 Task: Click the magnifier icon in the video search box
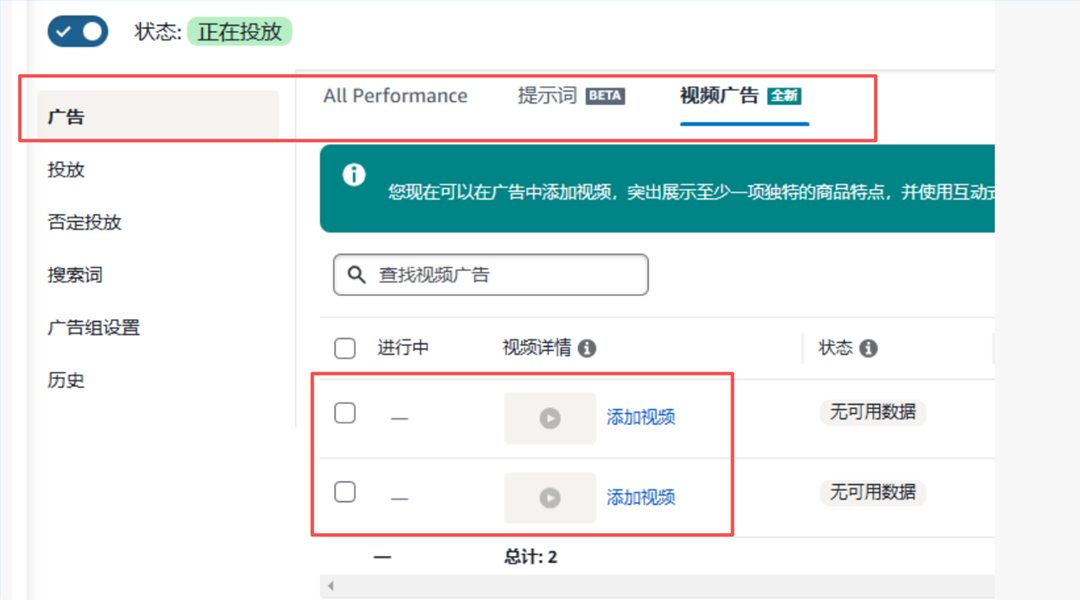[x=357, y=274]
